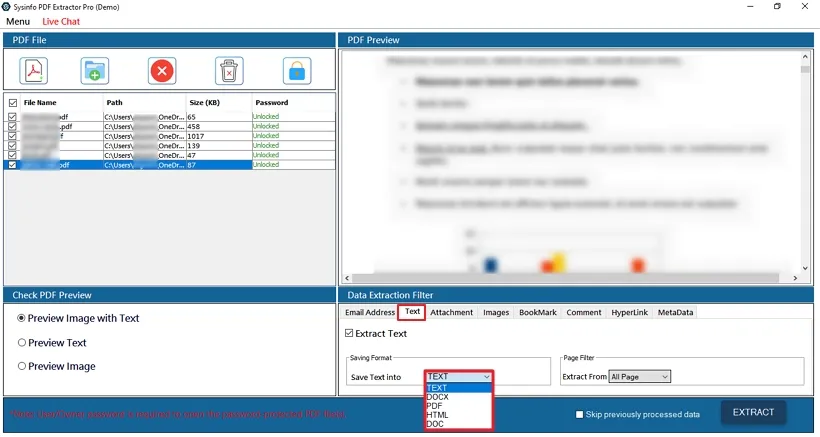This screenshot has width=820, height=437.
Task: Click PDF preview scroll up arrow
Action: click(805, 56)
